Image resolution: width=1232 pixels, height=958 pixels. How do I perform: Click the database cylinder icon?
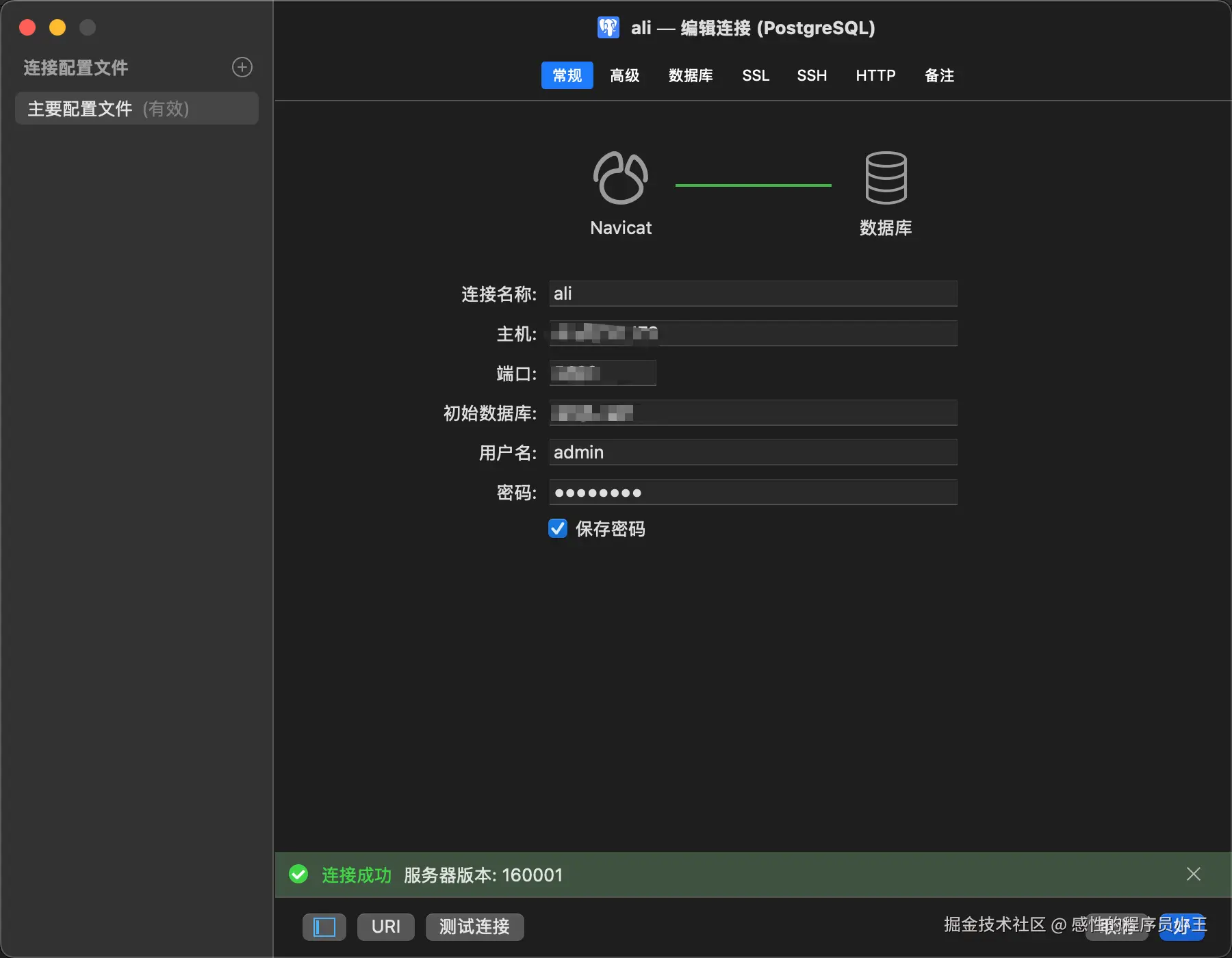tap(886, 178)
